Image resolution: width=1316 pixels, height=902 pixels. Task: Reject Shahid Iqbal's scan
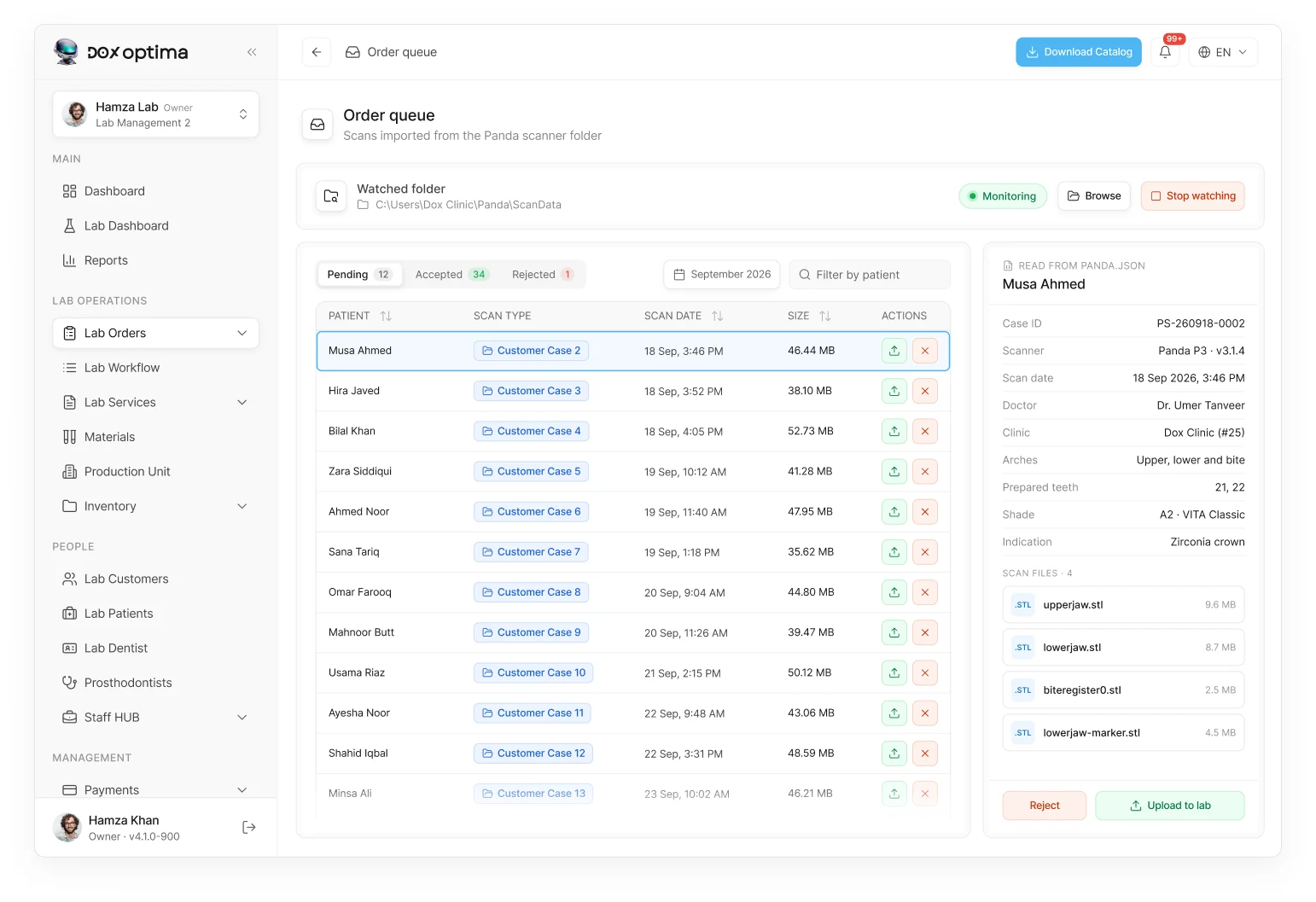tap(925, 754)
